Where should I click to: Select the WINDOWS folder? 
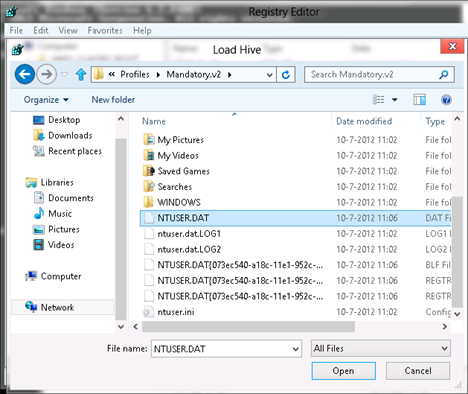click(x=295, y=202)
